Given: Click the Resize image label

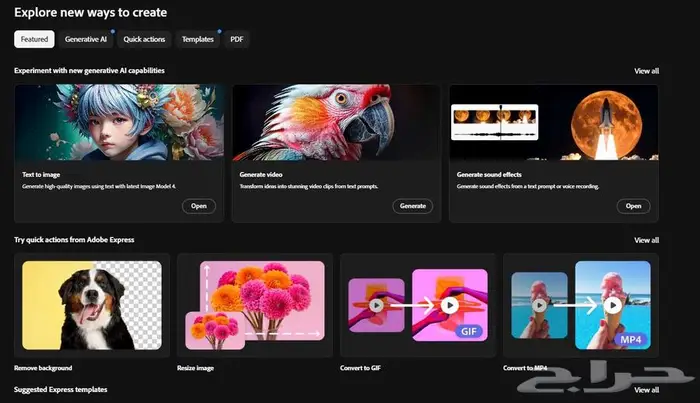Looking at the screenshot, I should [195, 368].
